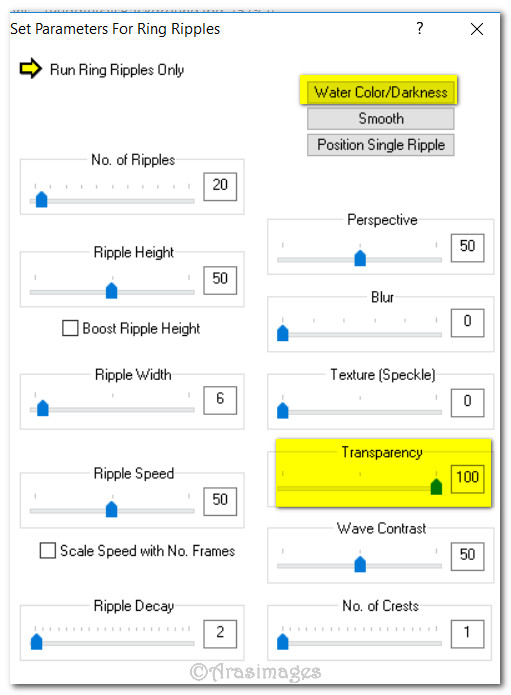This screenshot has height=695, width=511.
Task: Enable Boost Ripple Height checkbox
Action: point(70,328)
